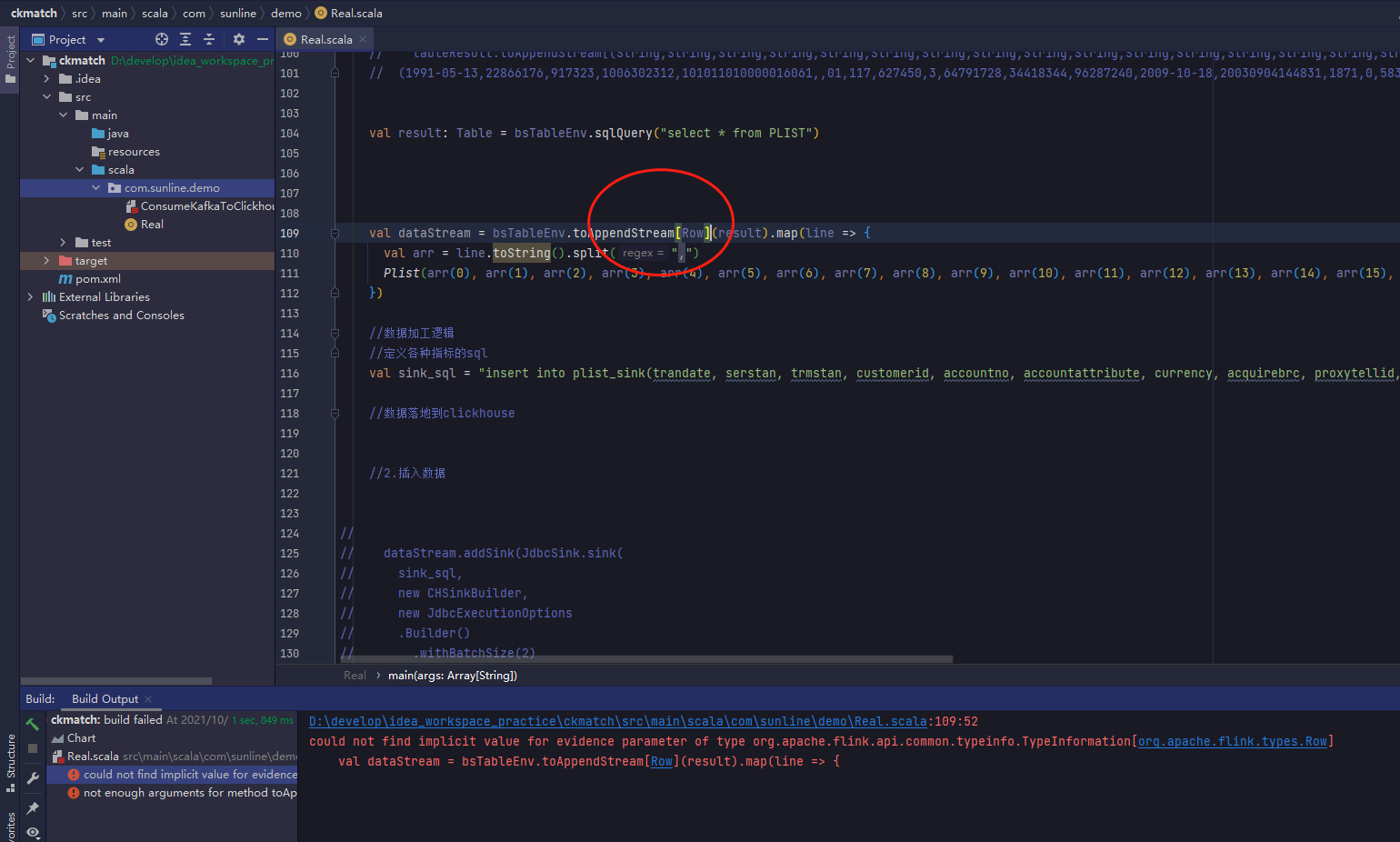
Task: Collapse the scala folder
Action: coord(80,170)
